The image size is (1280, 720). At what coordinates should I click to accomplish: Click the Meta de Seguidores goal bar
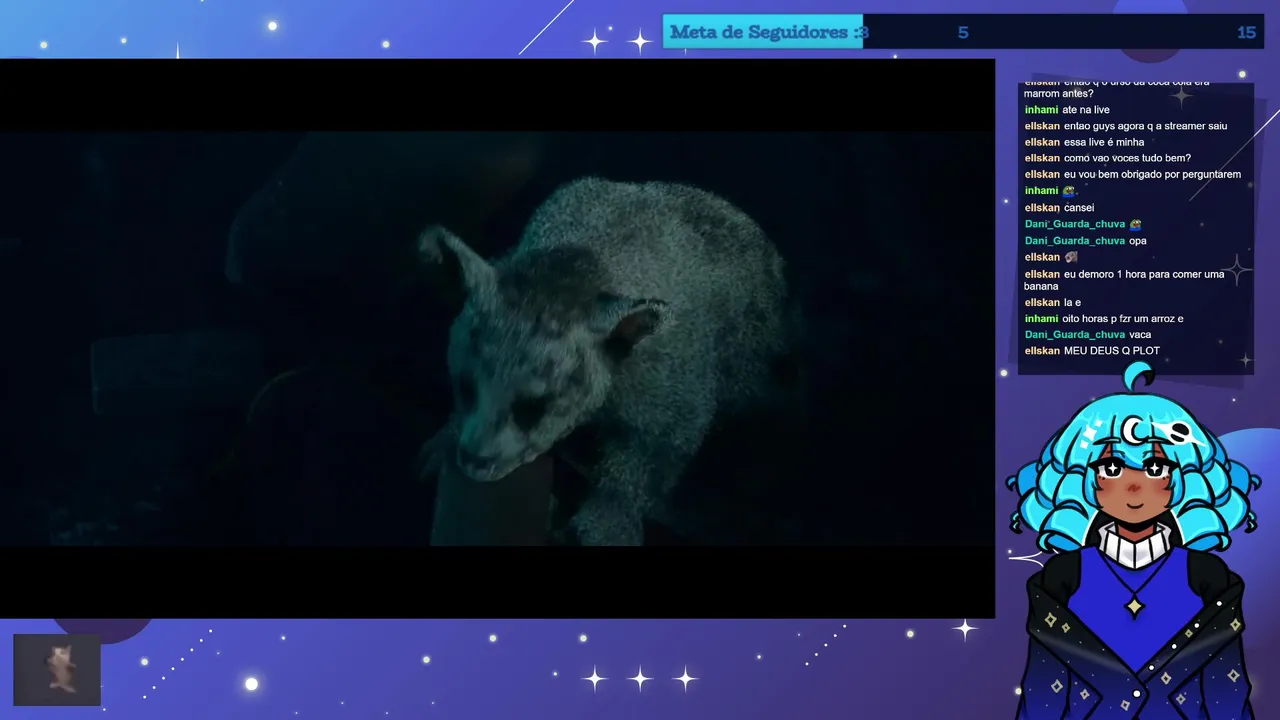click(x=963, y=32)
